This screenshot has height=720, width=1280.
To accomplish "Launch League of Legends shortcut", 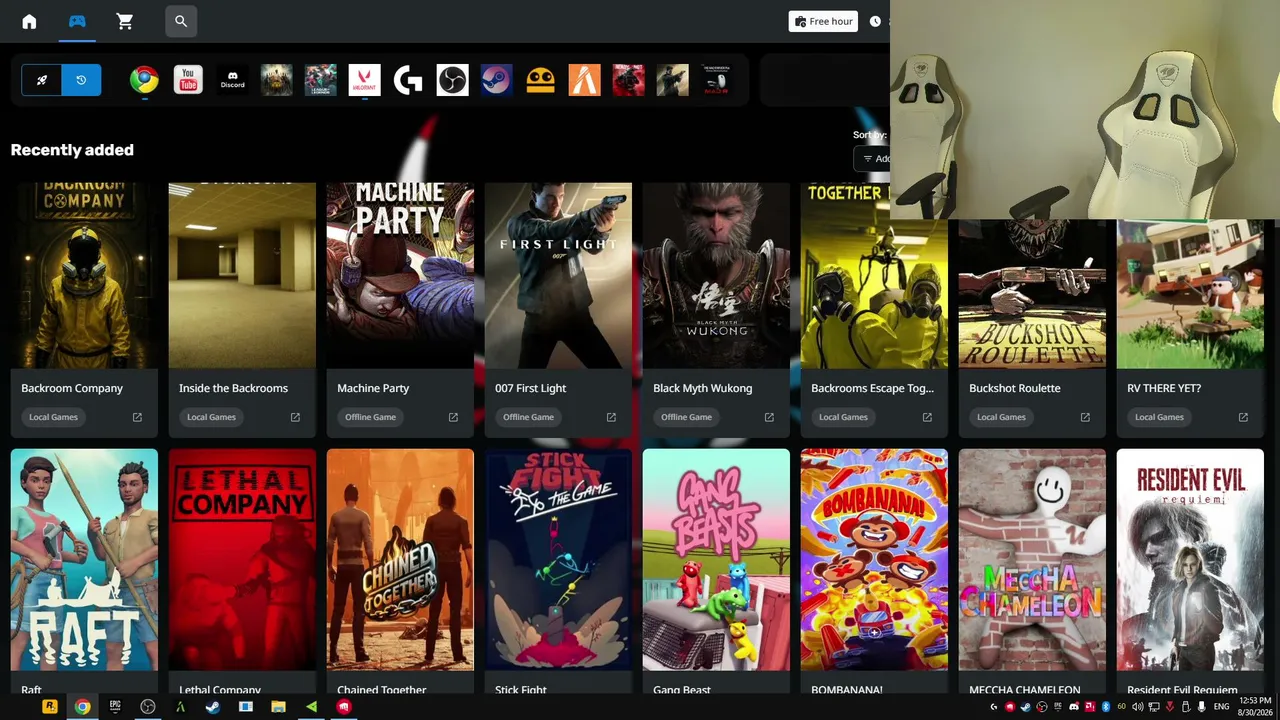I will point(321,80).
